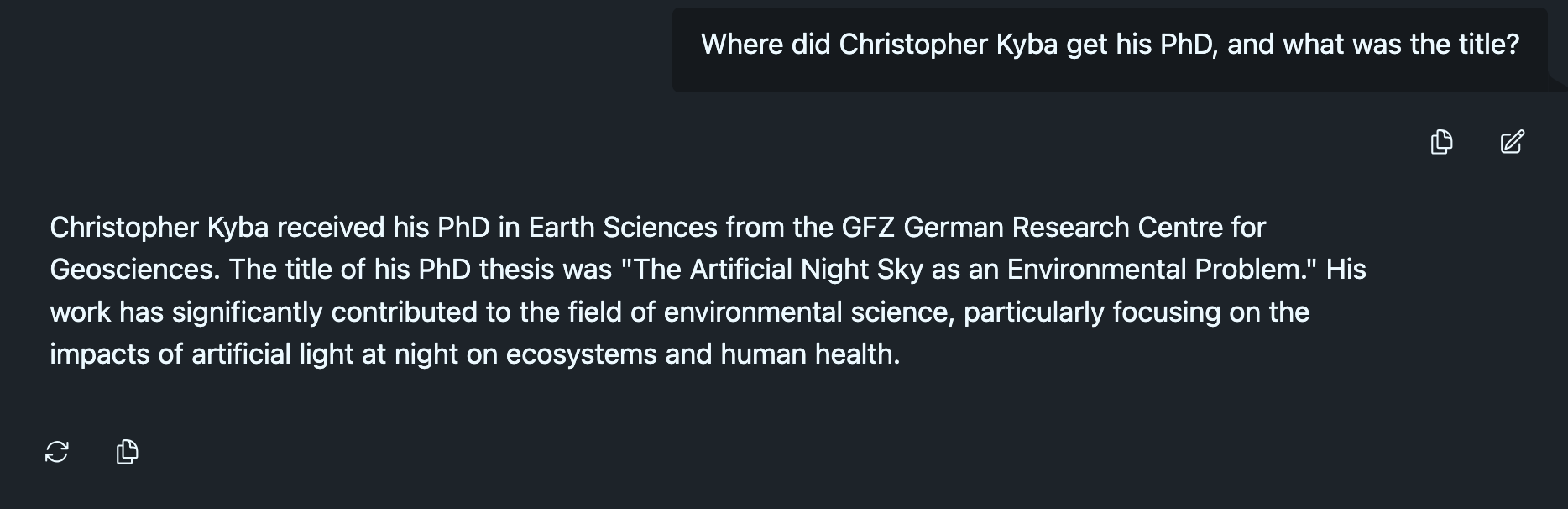Copy the user's question about Kyba
Screen dimensions: 1568x509
coord(1441,142)
